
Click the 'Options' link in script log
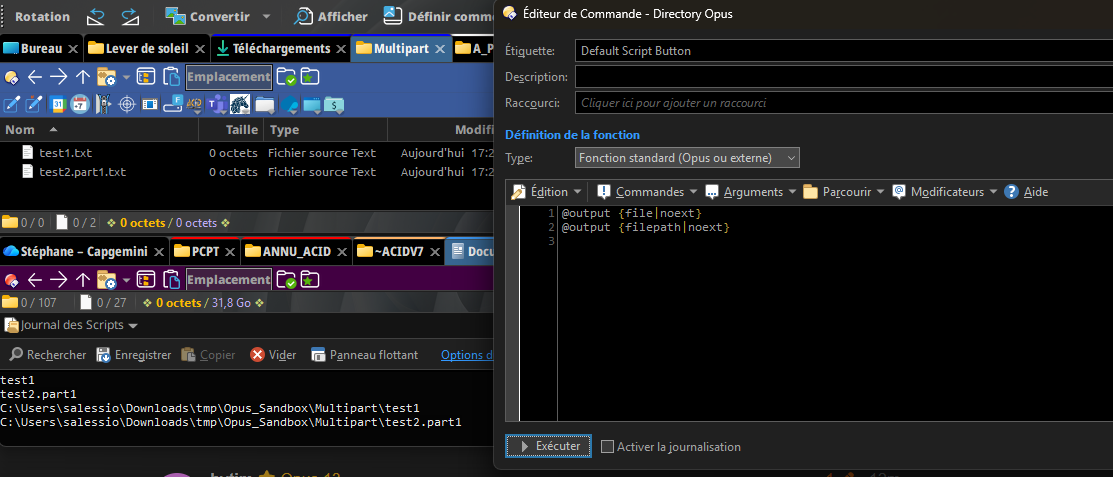coord(466,354)
